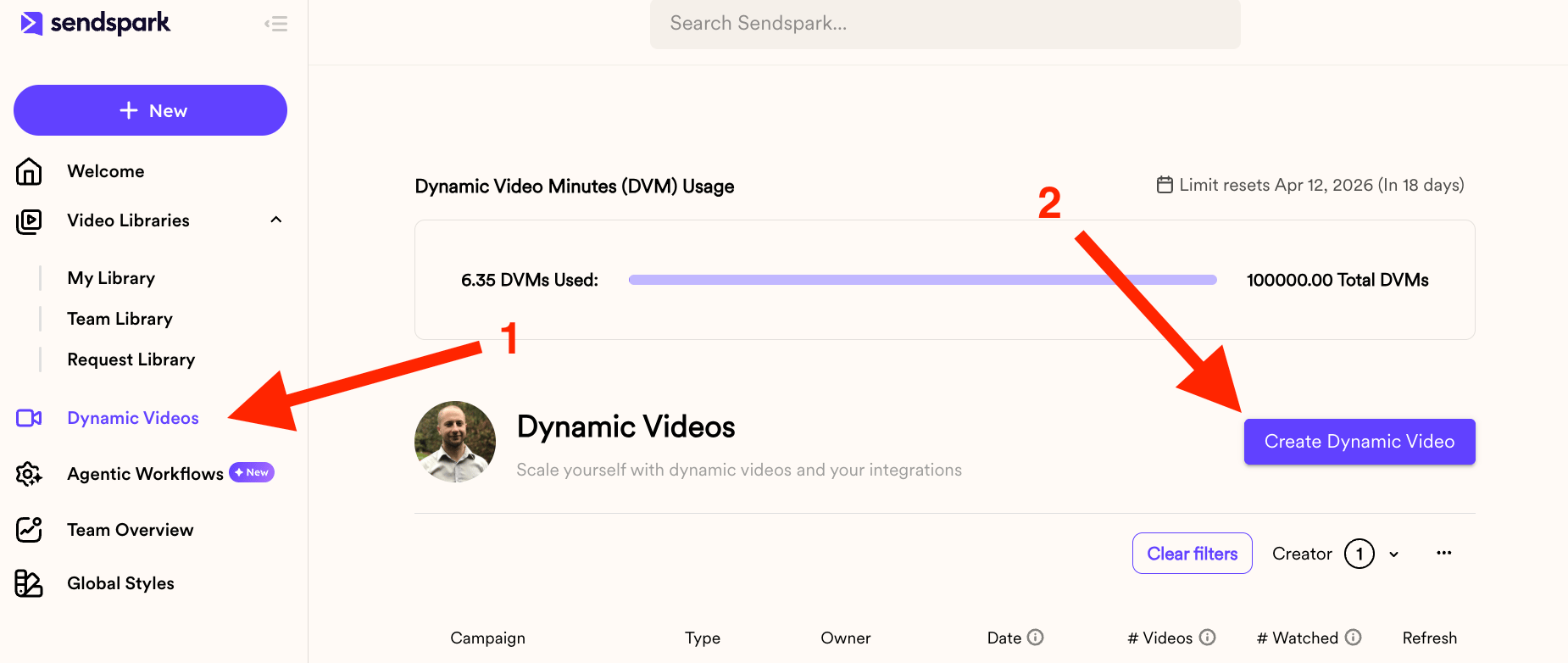The image size is (1568, 663).
Task: Open the three-dots more options menu
Action: (x=1444, y=553)
